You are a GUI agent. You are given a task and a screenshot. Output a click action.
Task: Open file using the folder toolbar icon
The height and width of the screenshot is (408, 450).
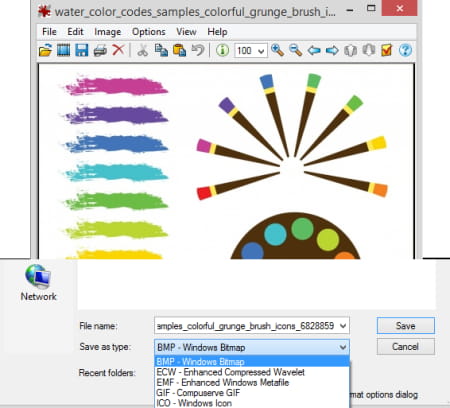[x=45, y=51]
